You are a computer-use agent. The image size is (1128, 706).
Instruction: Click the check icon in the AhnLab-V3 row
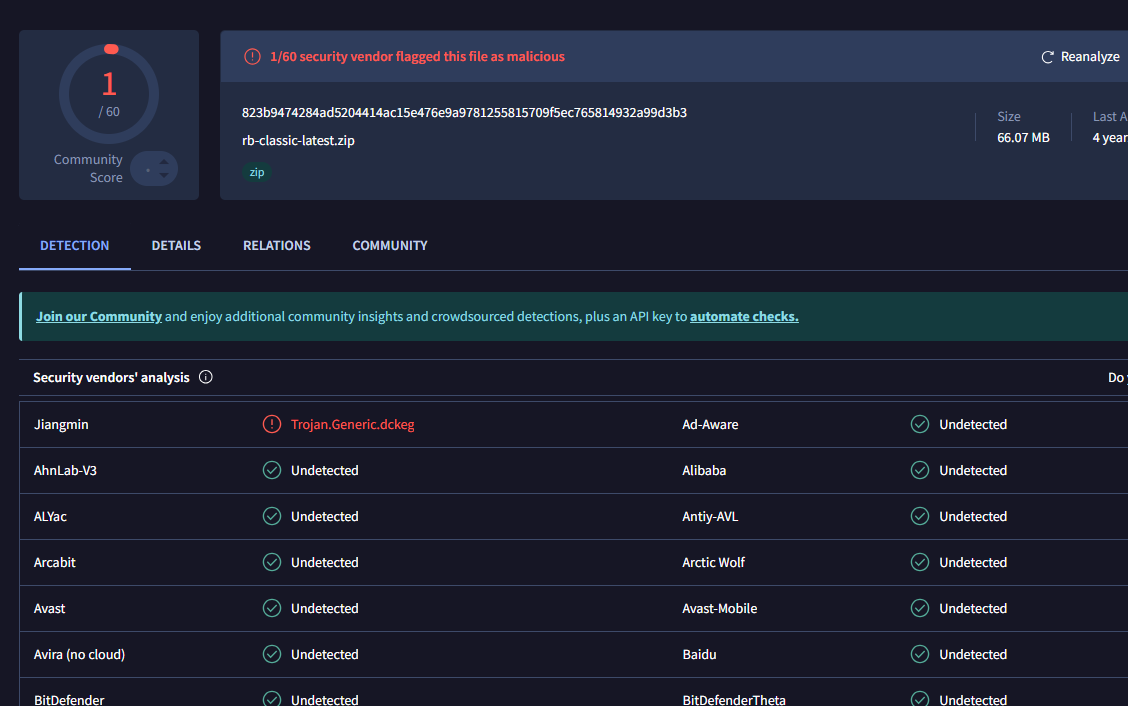[272, 470]
